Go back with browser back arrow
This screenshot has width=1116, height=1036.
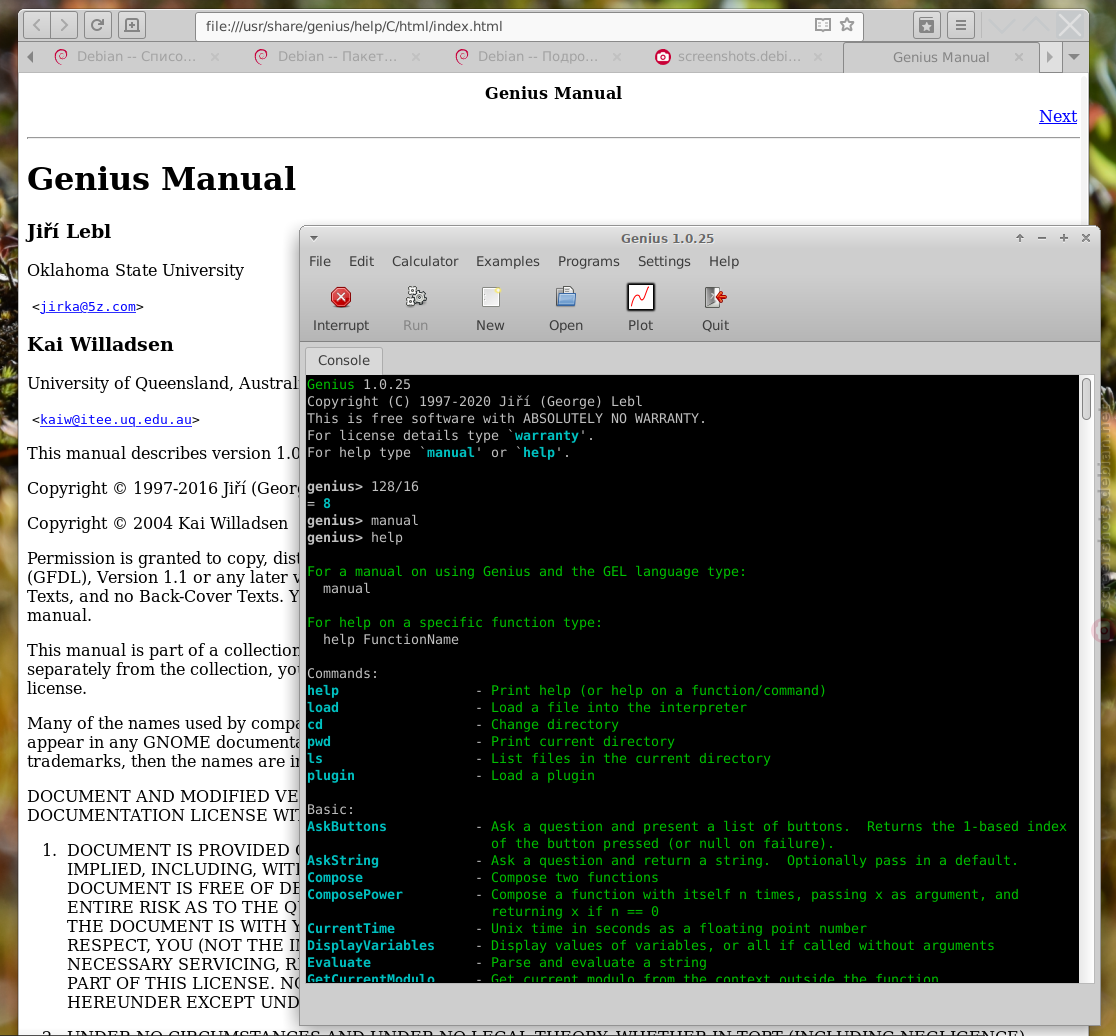[x=37, y=26]
